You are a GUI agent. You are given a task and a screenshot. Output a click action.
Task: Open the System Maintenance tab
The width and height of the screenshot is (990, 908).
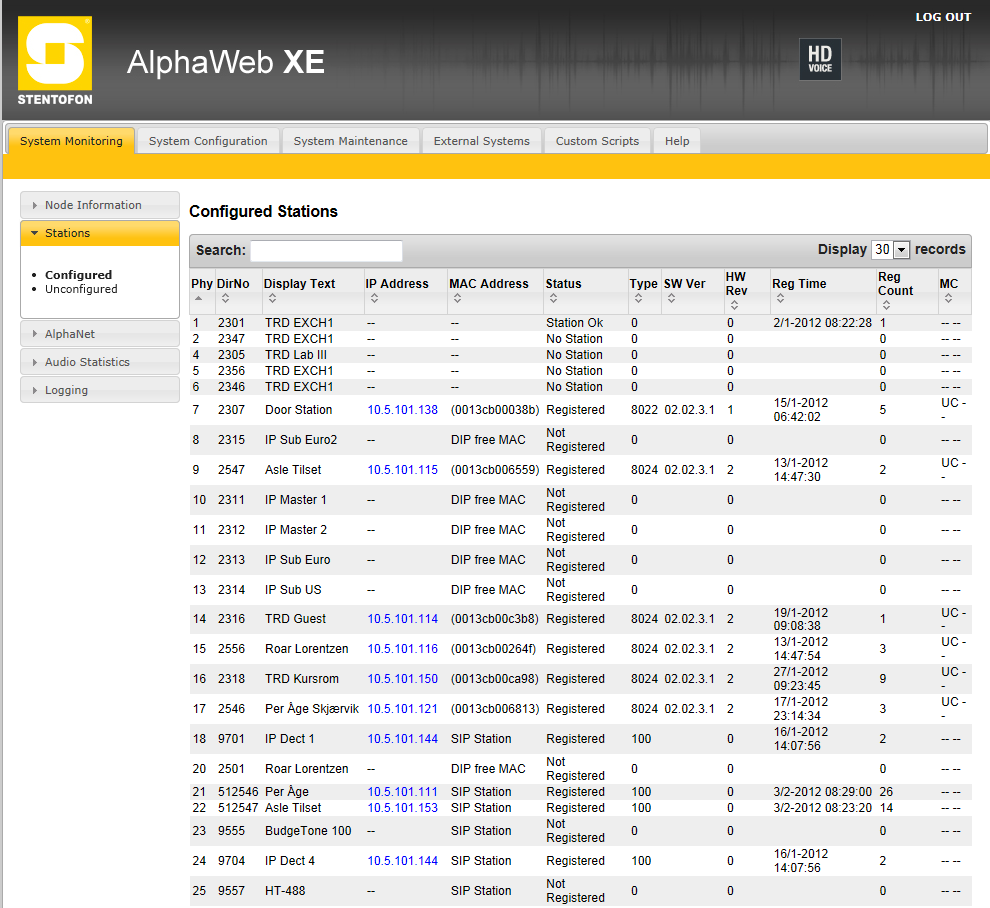pos(350,141)
